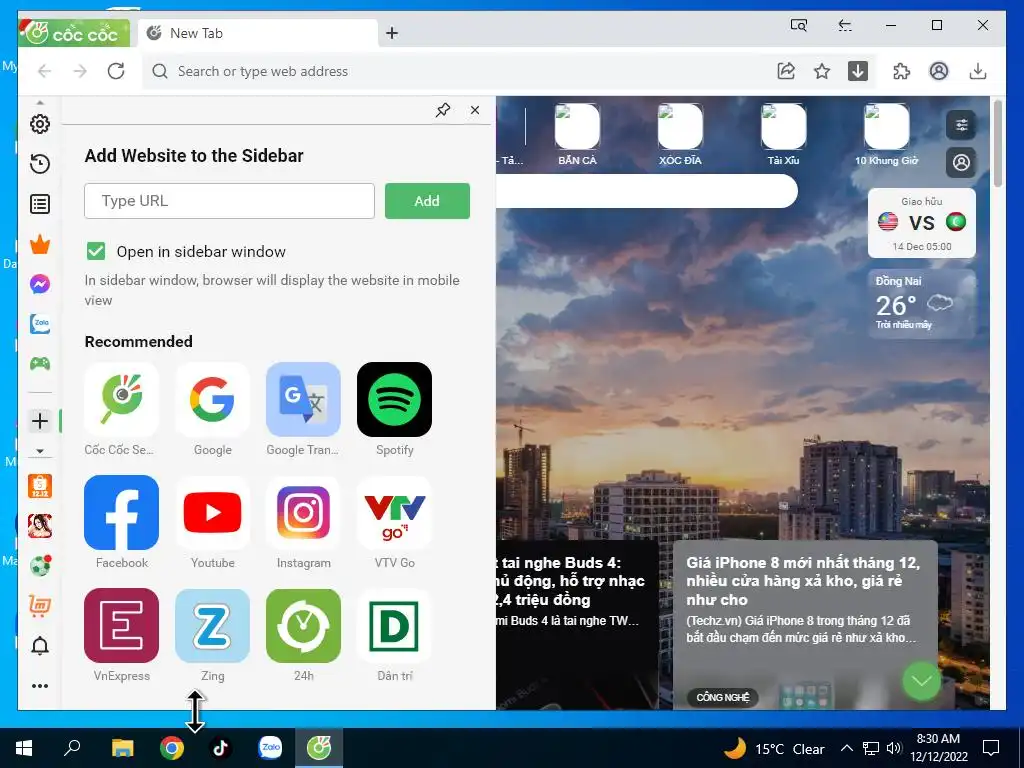The width and height of the screenshot is (1024, 768).
Task: Open the reading list sidebar icon
Action: [40, 204]
